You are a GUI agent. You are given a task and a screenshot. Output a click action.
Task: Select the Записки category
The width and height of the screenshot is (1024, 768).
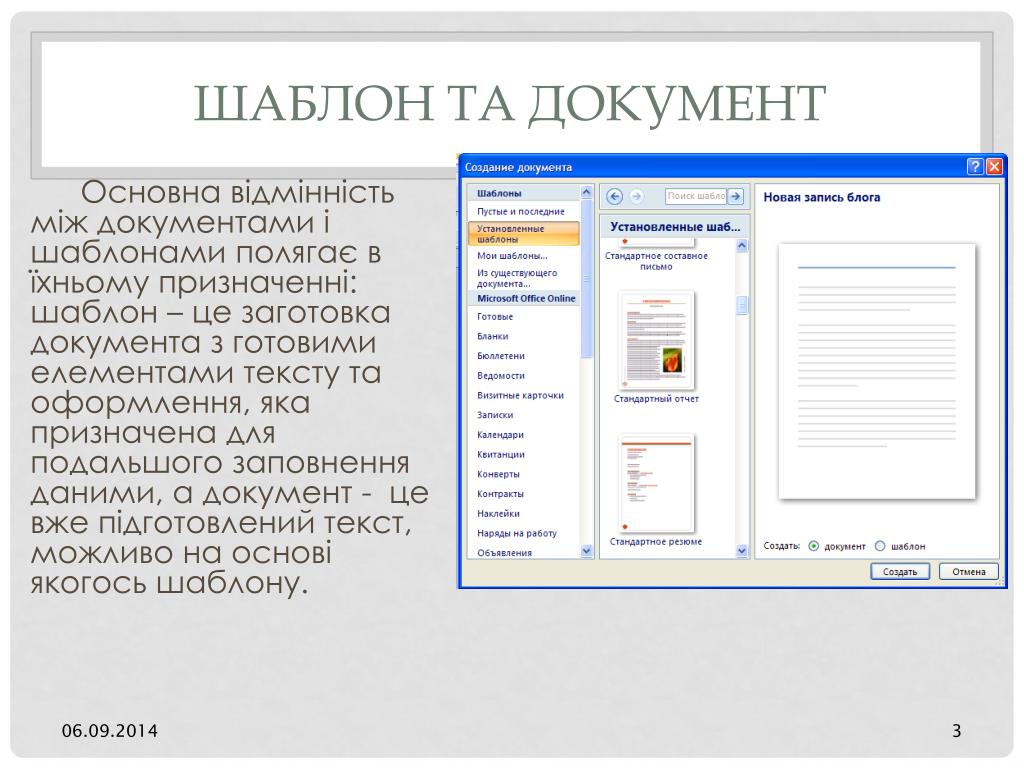[495, 415]
